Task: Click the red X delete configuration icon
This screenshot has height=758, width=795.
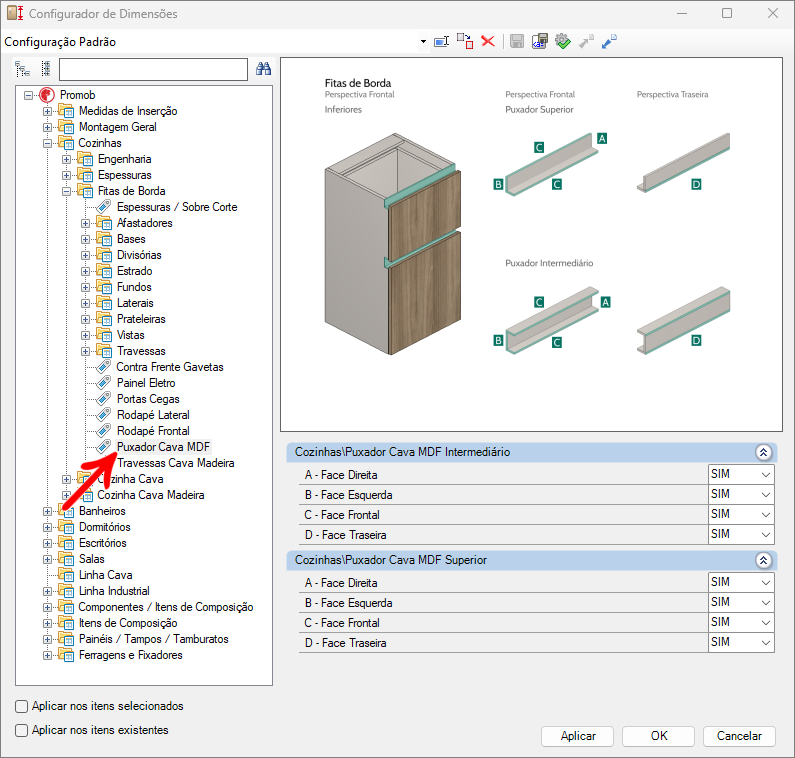Action: [x=488, y=41]
